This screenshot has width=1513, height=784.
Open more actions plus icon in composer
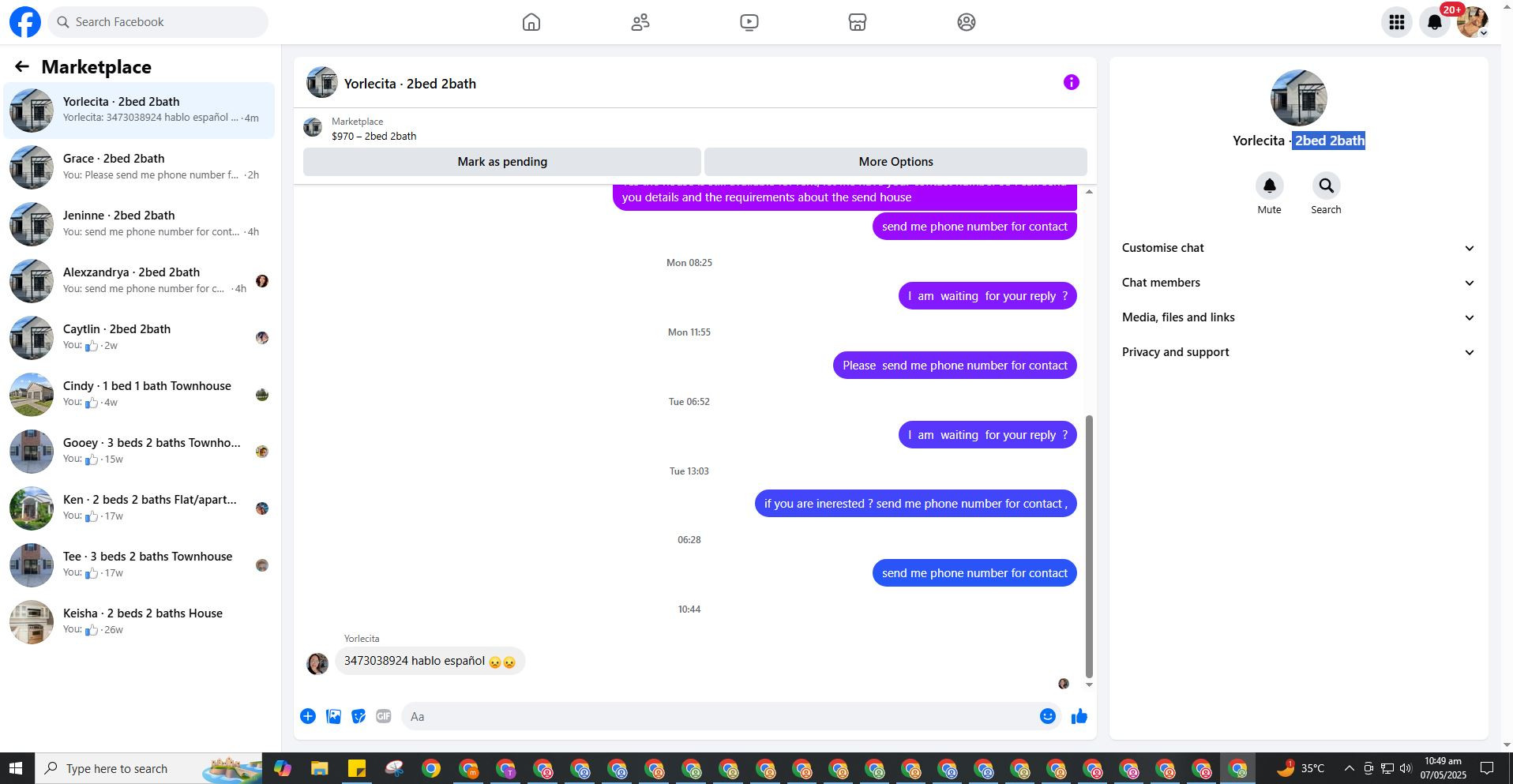tap(308, 716)
